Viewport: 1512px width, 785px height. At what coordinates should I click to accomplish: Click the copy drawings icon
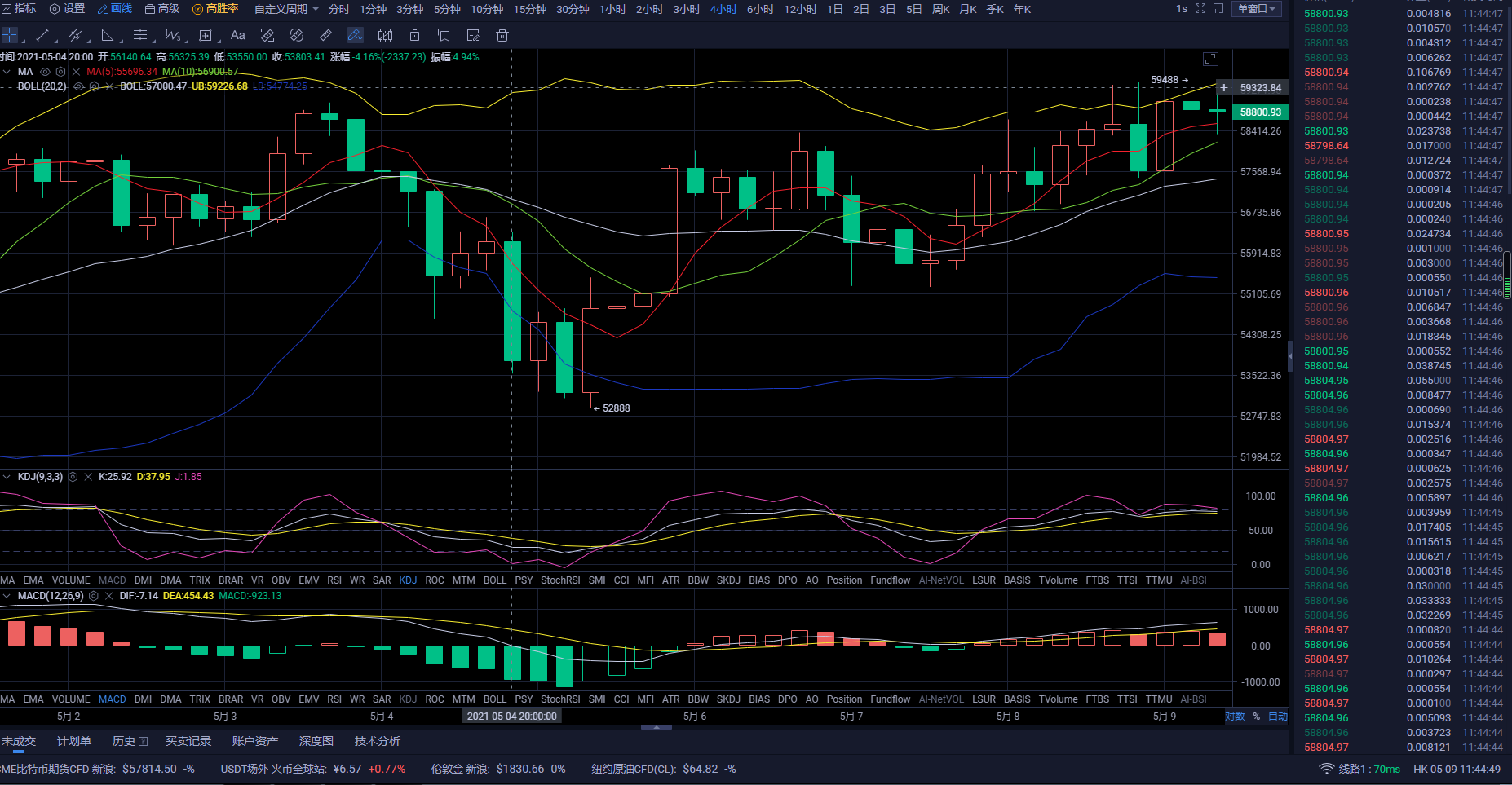click(444, 35)
